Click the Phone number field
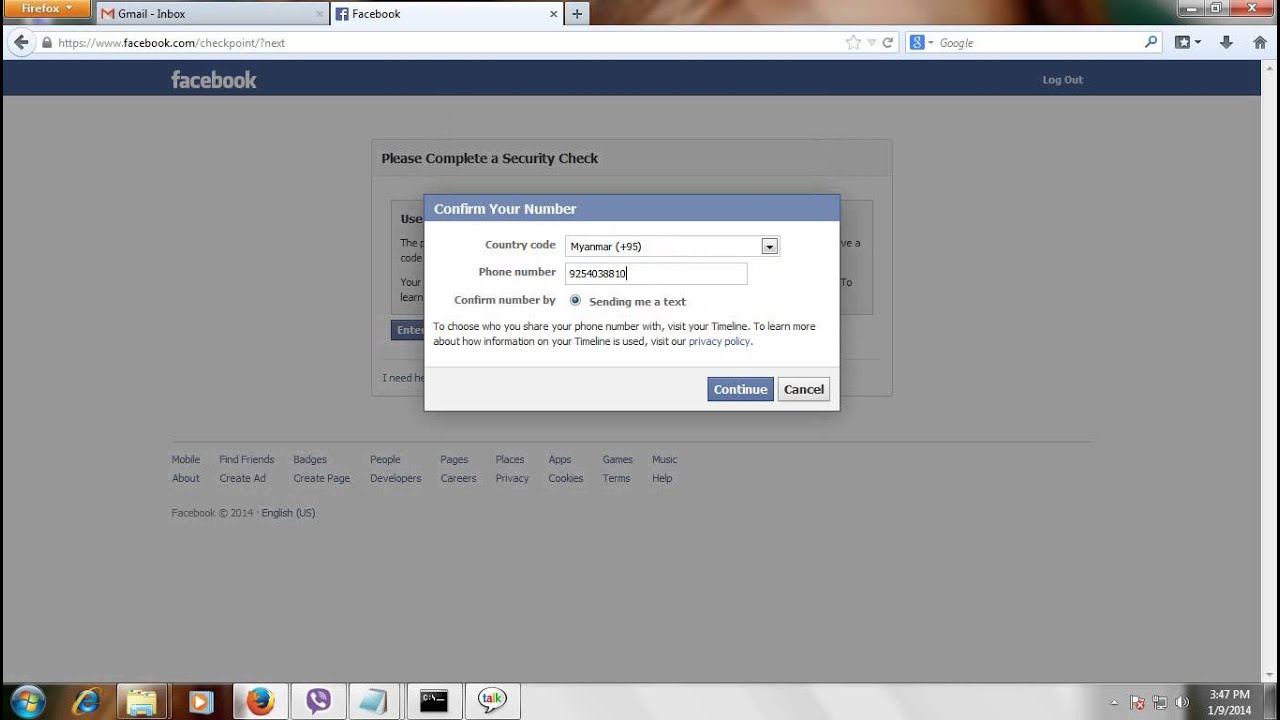The width and height of the screenshot is (1280, 720). point(656,273)
